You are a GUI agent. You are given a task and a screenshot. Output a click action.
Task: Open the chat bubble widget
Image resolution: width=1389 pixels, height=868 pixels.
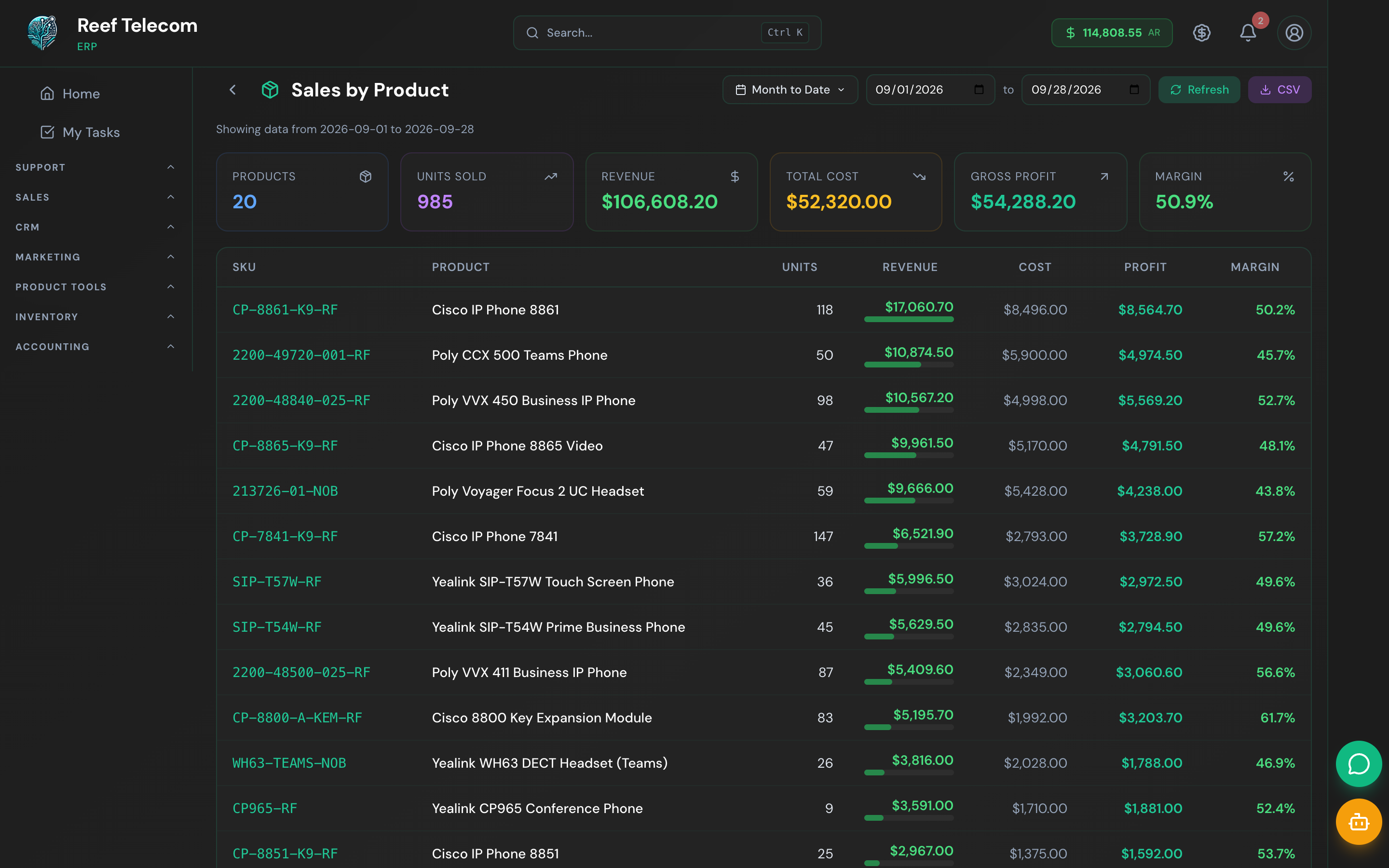tap(1359, 763)
